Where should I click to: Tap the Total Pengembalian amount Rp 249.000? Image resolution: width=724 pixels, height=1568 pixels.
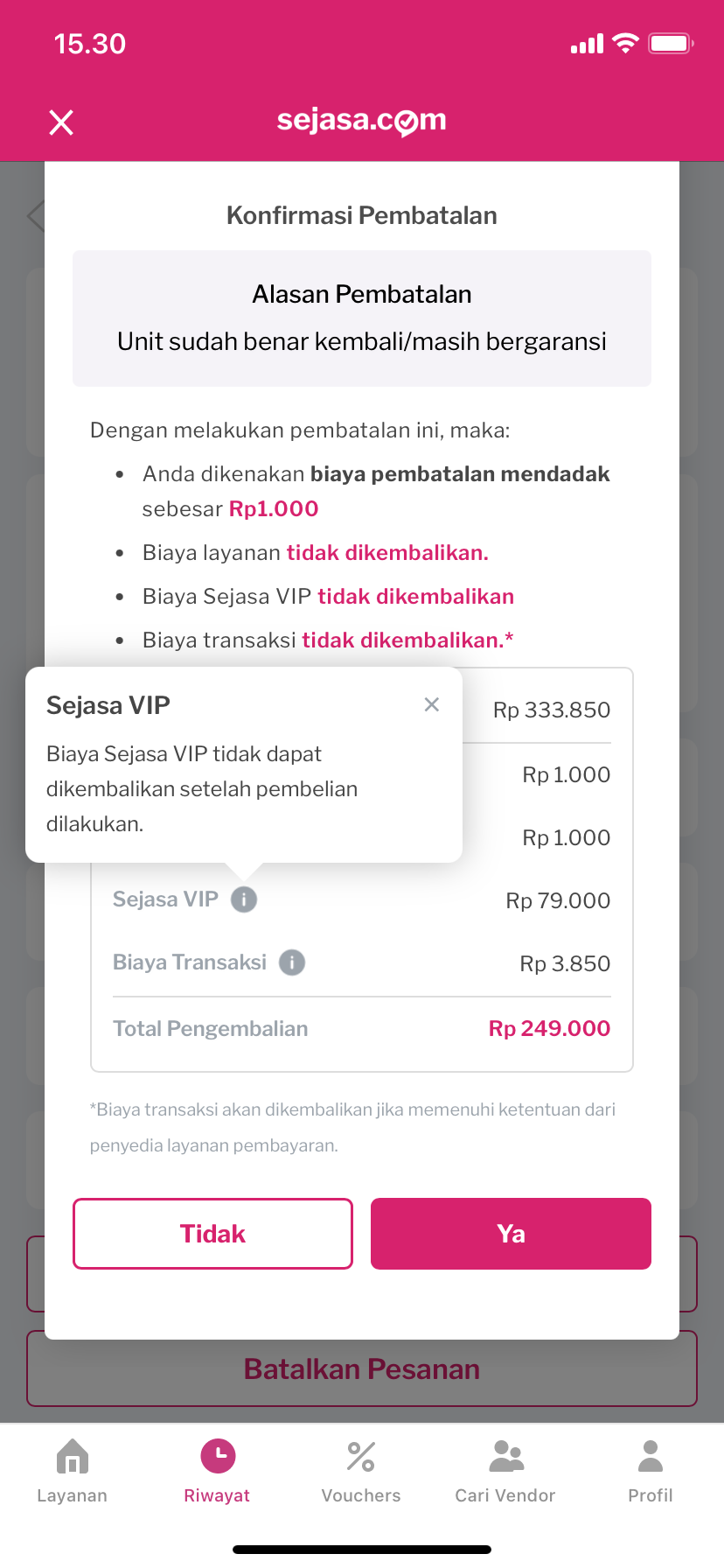549,1028
